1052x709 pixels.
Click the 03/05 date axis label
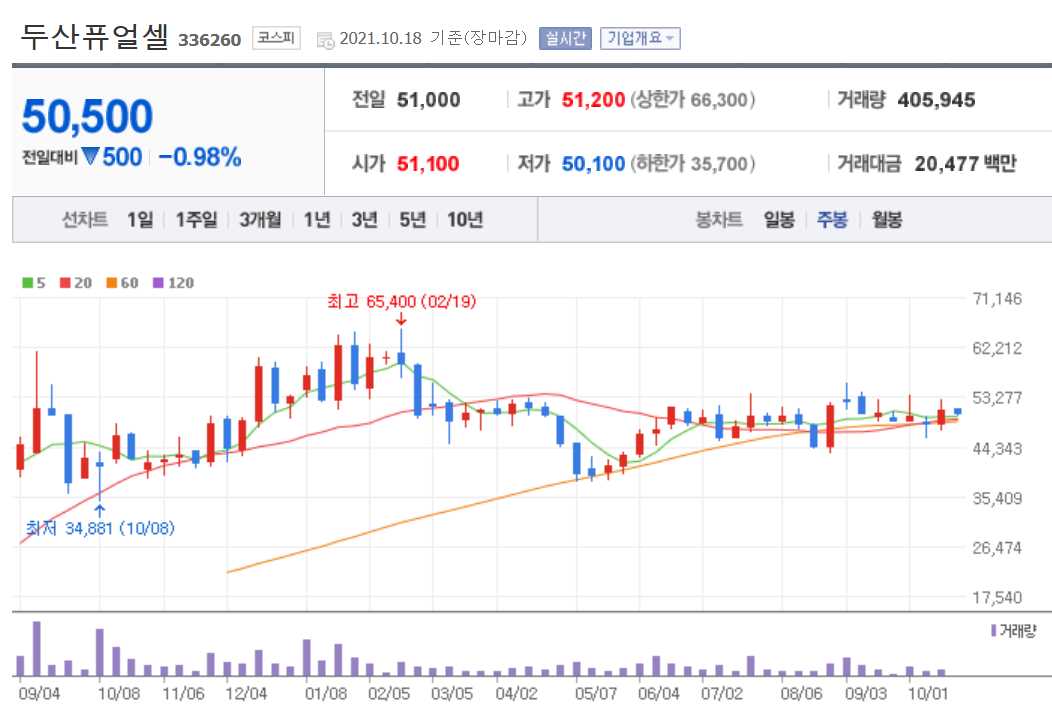[452, 693]
